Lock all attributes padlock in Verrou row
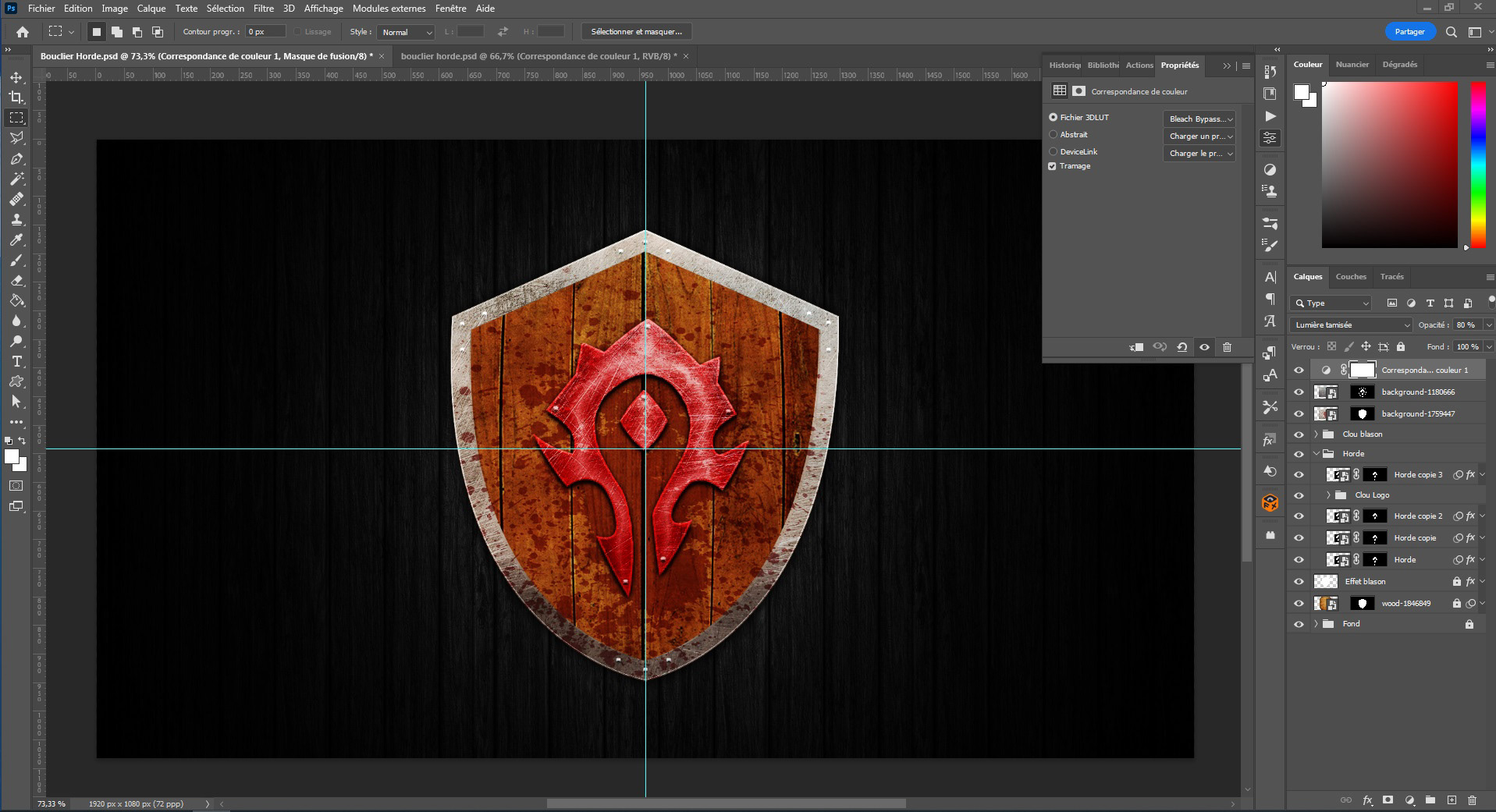The width and height of the screenshot is (1496, 812). click(x=1401, y=346)
